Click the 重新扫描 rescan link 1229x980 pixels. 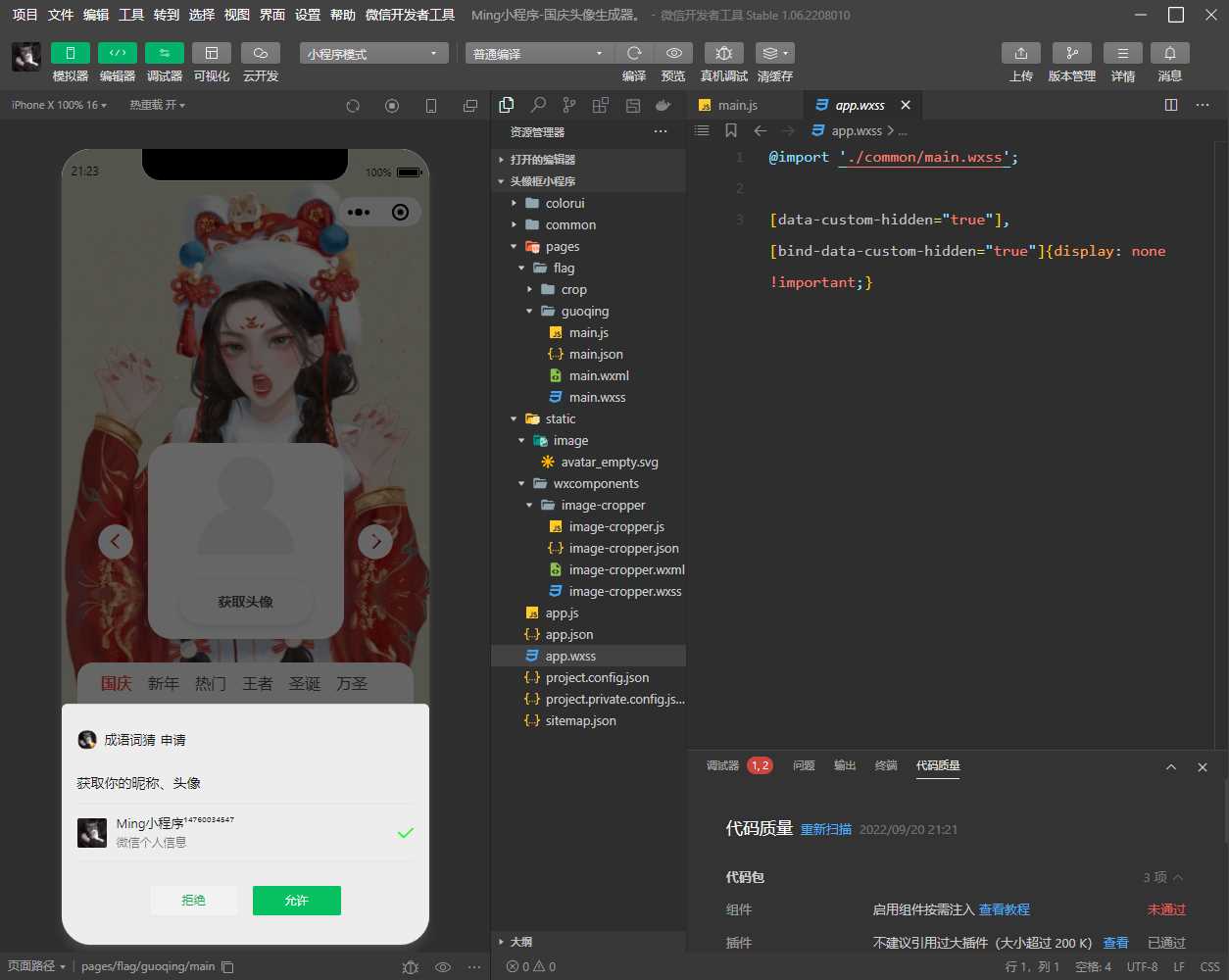826,829
